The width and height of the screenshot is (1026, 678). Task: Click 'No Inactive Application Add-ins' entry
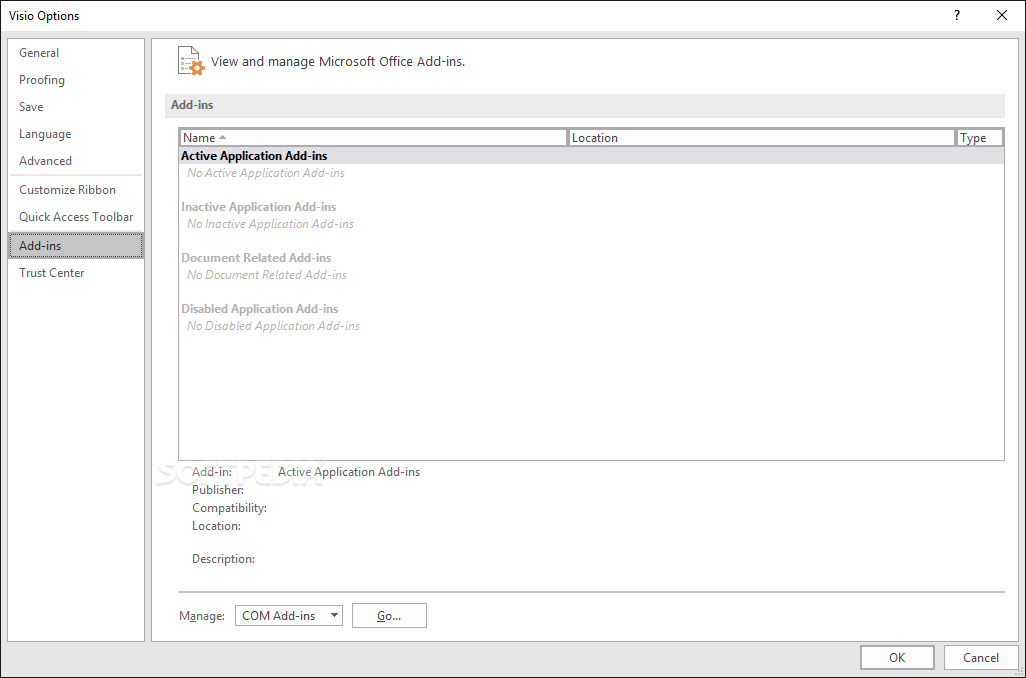tap(270, 224)
